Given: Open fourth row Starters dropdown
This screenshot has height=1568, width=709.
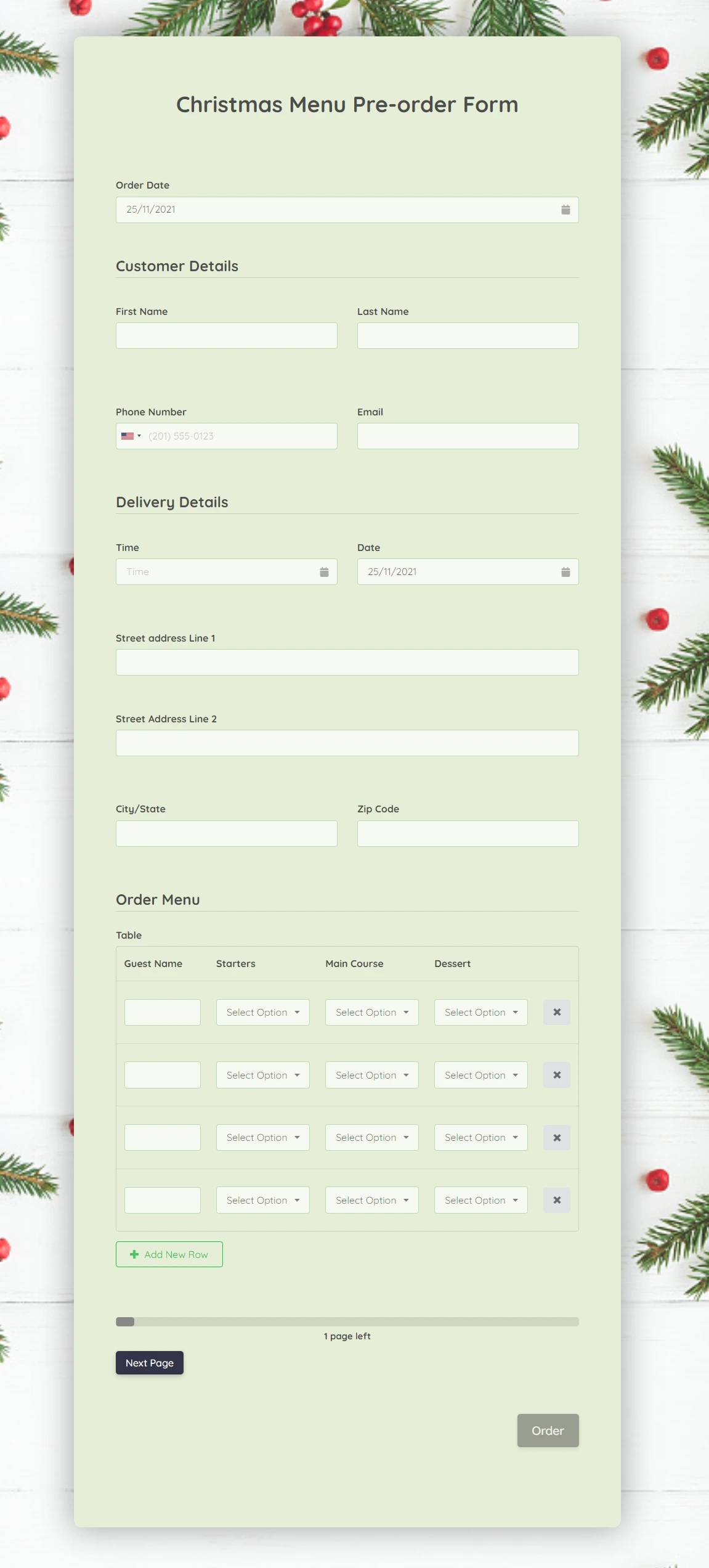Looking at the screenshot, I should coord(263,1200).
